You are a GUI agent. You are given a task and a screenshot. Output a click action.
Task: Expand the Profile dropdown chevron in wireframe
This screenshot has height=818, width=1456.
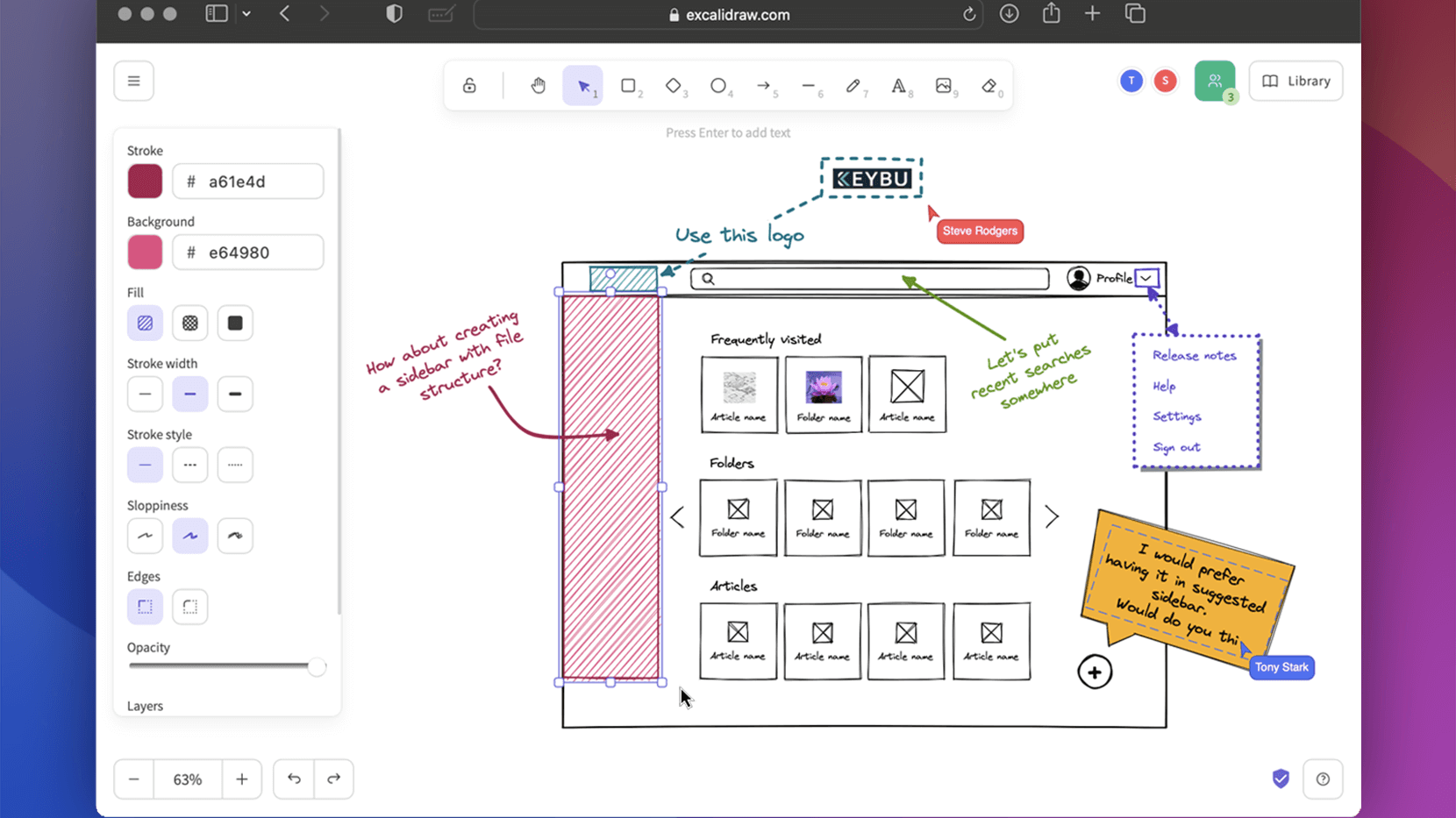(1146, 279)
